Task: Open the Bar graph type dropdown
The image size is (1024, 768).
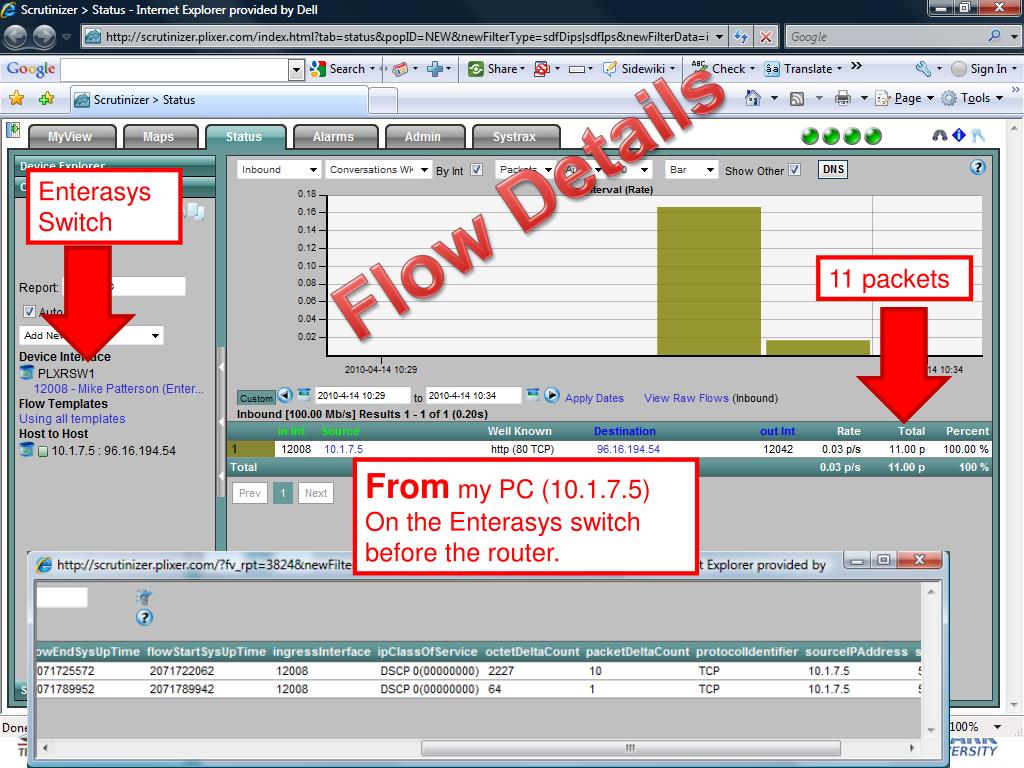Action: coord(691,170)
